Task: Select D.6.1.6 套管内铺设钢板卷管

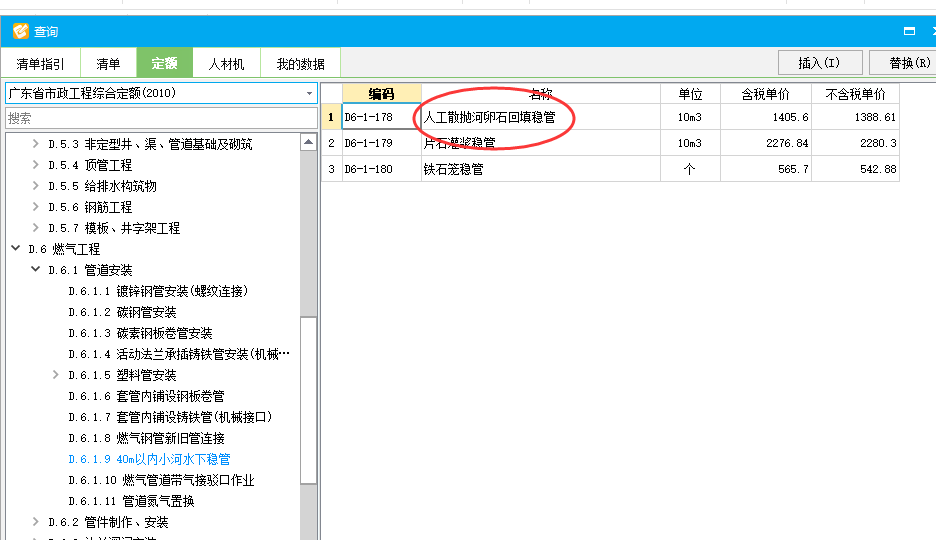Action: pos(146,396)
